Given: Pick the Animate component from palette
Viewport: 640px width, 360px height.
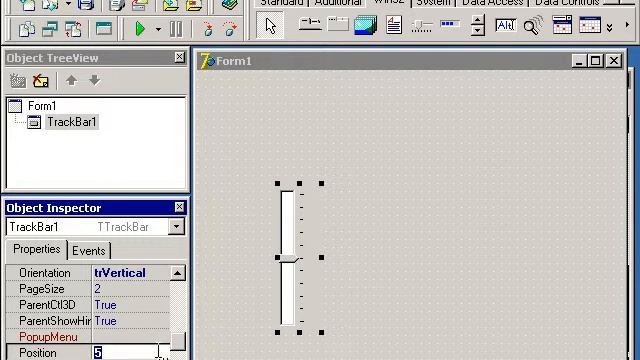Looking at the screenshot, I should click(533, 25).
